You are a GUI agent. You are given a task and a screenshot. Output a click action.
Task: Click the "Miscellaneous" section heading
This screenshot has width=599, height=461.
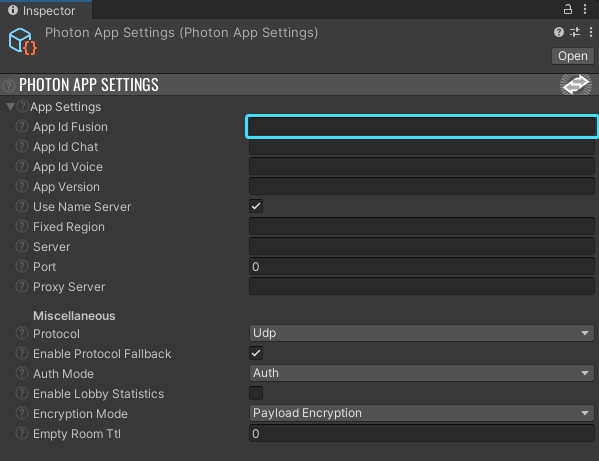[74, 316]
